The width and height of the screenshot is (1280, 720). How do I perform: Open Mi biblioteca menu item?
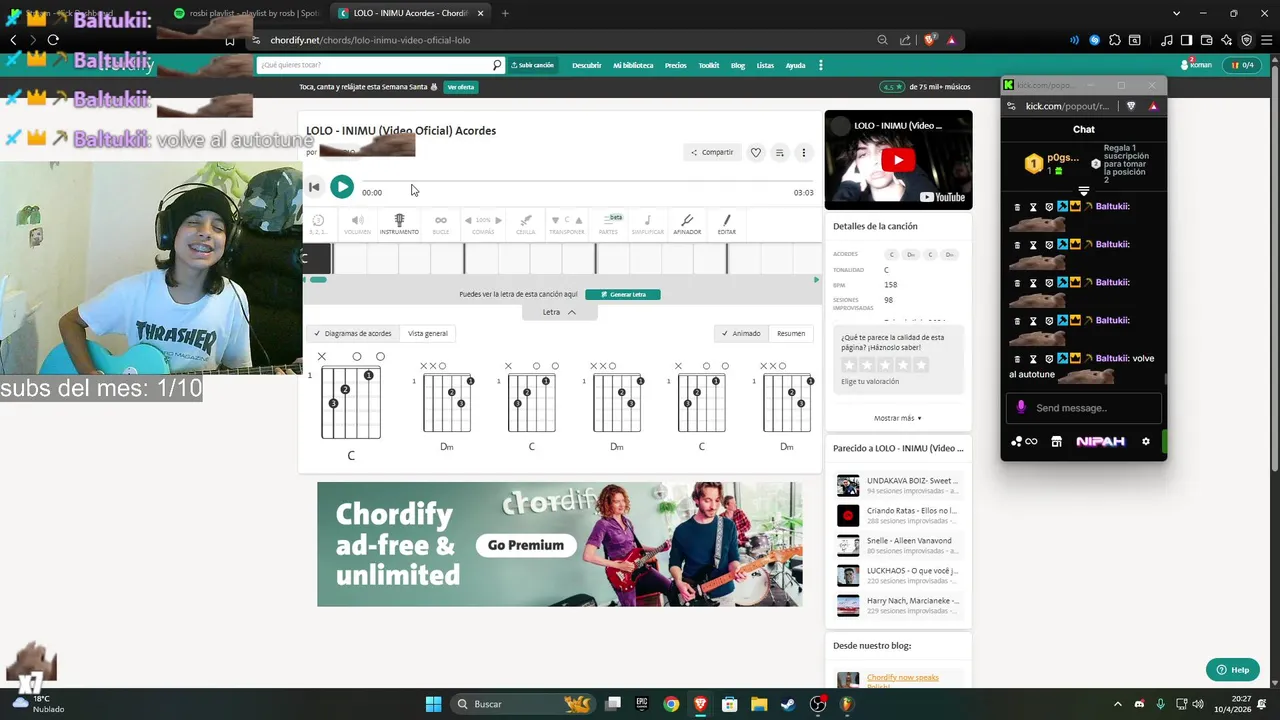tap(633, 65)
